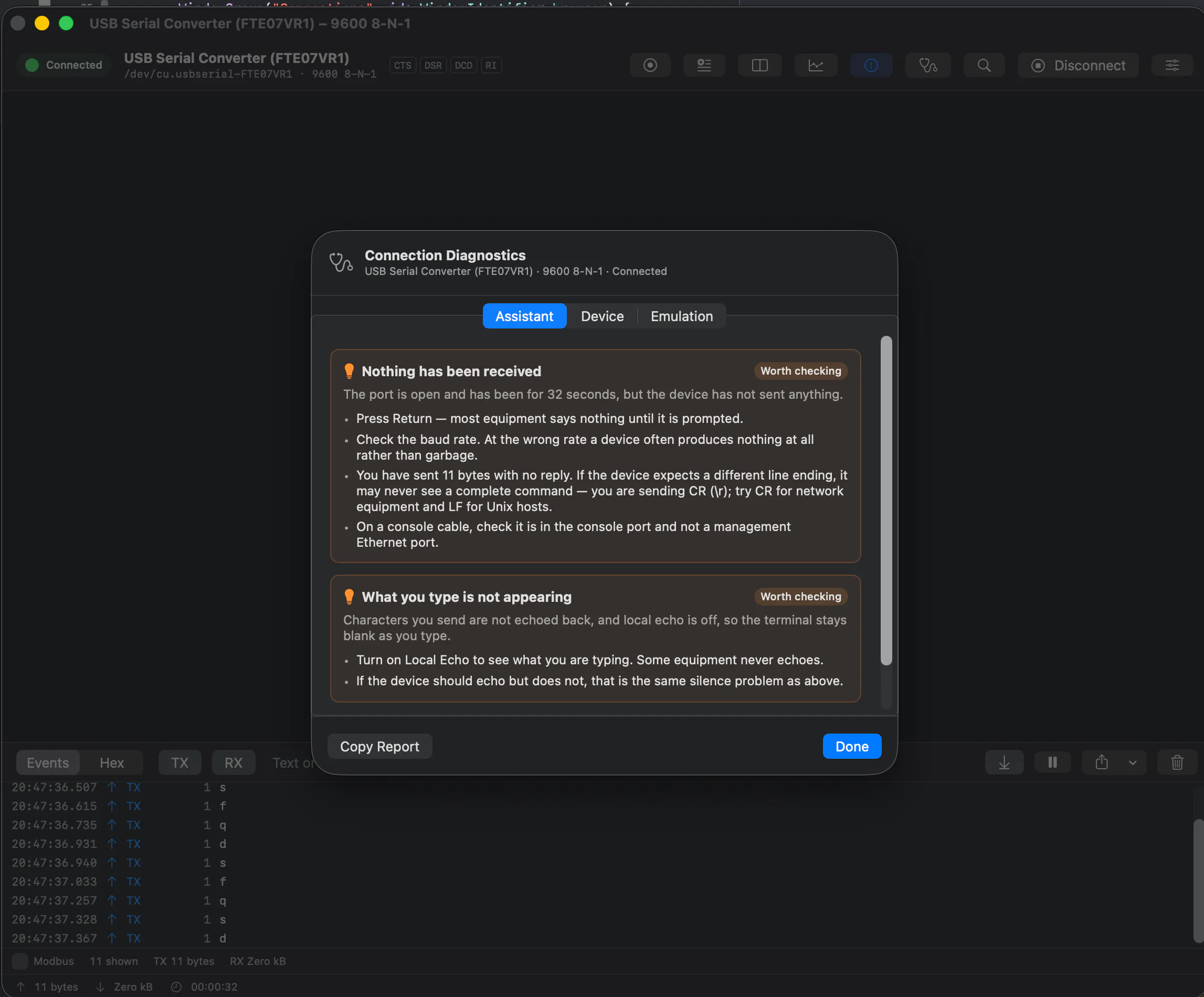The image size is (1204, 997).
Task: Click the second Worth checking badge
Action: (x=800, y=597)
